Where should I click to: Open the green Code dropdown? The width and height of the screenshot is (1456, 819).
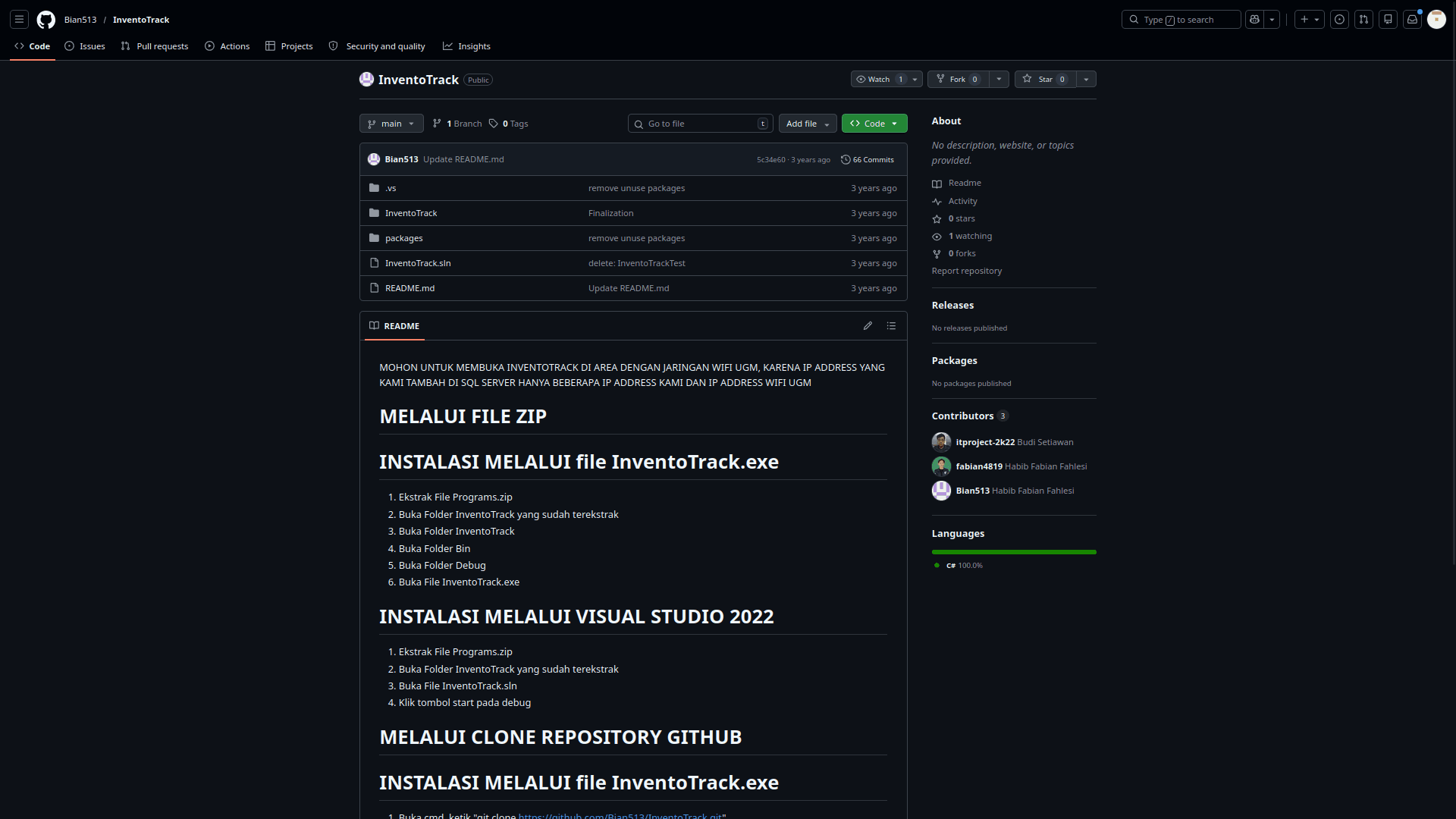coord(874,124)
